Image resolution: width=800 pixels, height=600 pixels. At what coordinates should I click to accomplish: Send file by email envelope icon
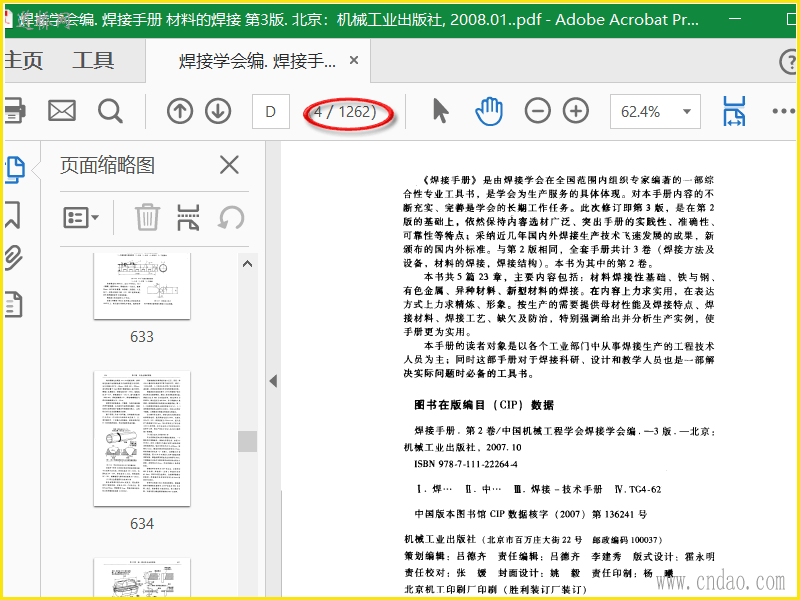[62, 111]
